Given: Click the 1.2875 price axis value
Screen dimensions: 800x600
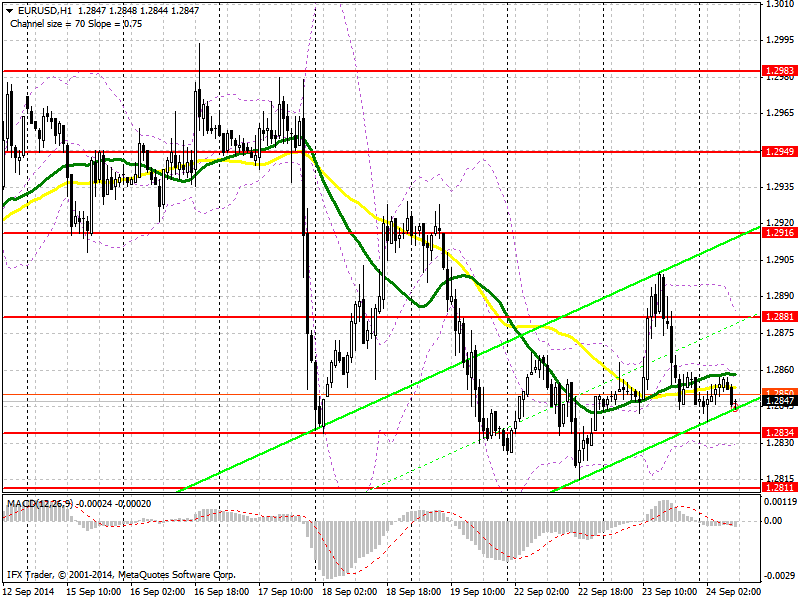Looking at the screenshot, I should pos(780,333).
